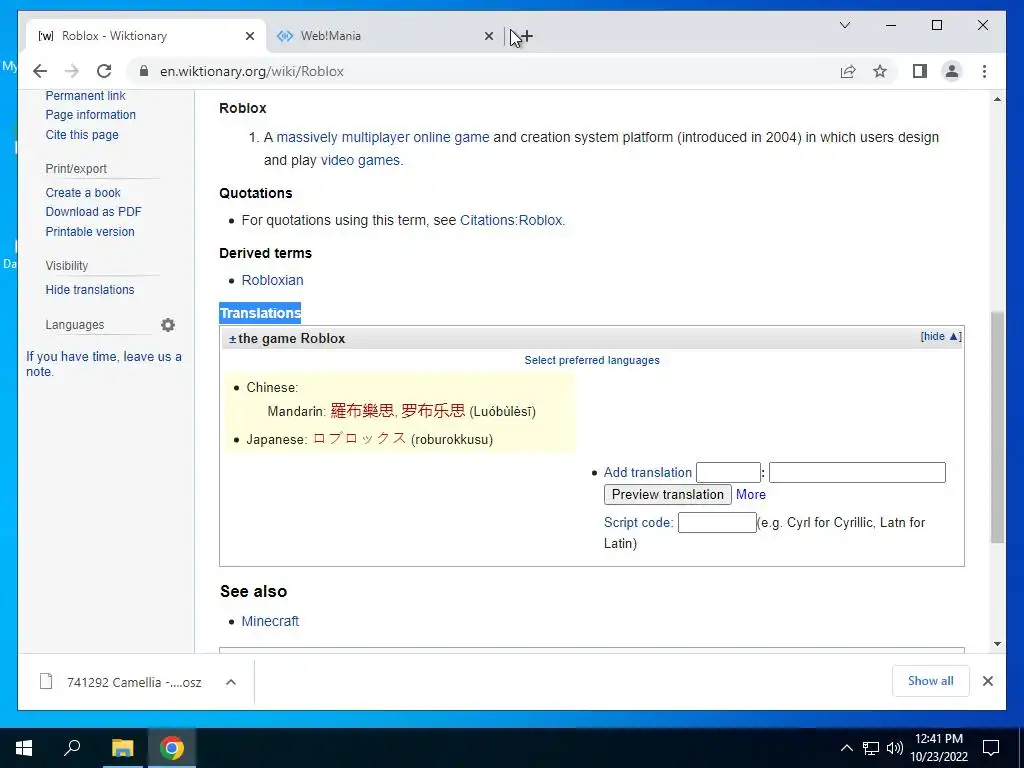1024x768 pixels.
Task: Open the video games link
Action: tap(360, 161)
